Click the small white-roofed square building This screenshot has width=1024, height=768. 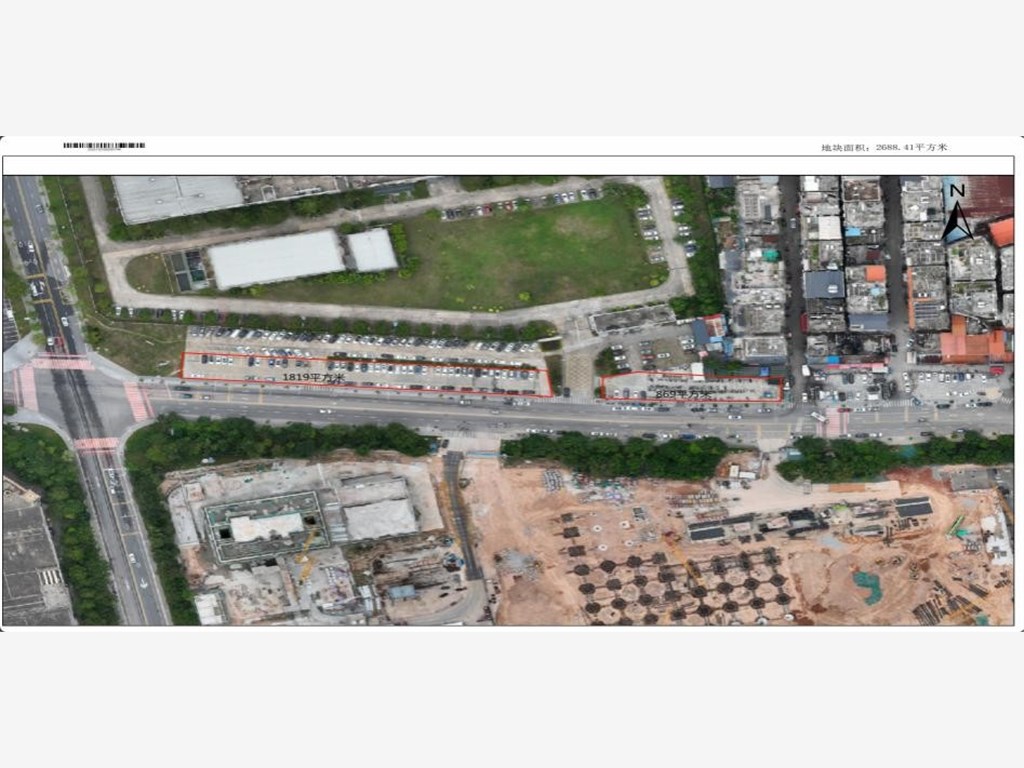point(372,250)
